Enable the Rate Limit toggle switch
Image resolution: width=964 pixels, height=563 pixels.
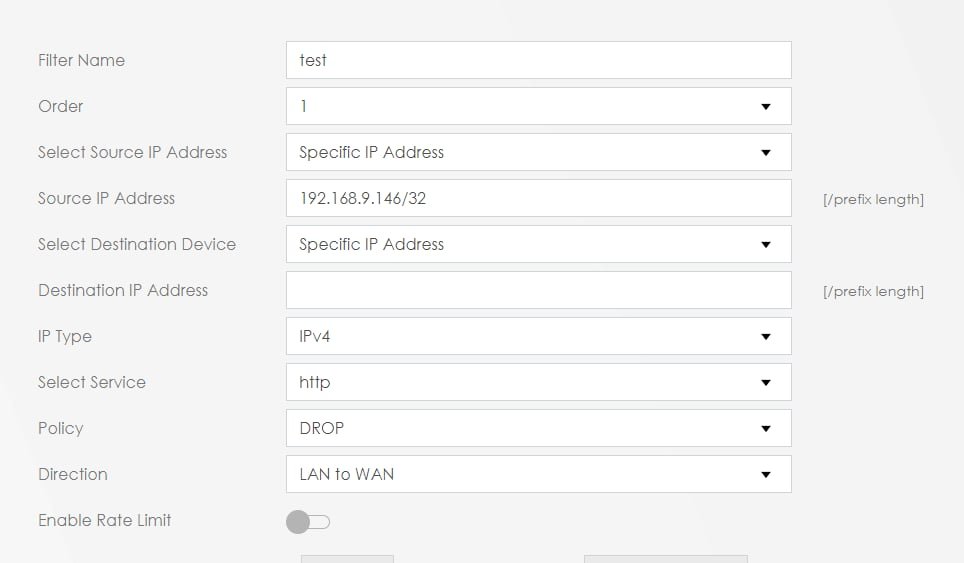308,522
